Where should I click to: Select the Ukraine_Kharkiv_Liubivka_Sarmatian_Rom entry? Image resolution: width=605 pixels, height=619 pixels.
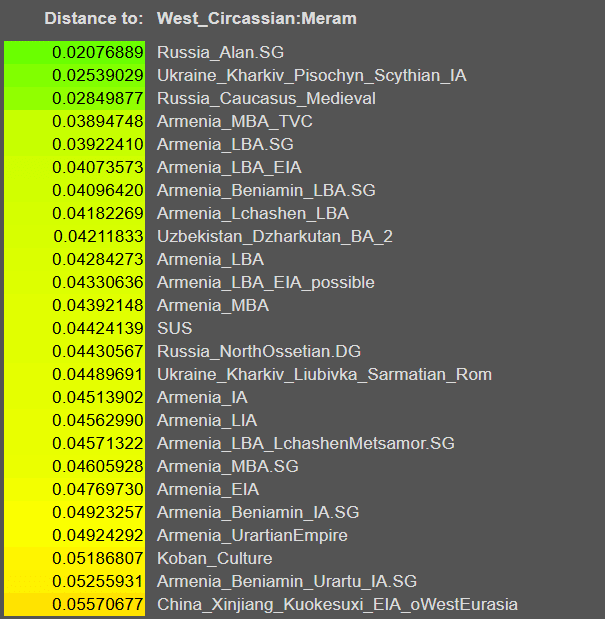324,374
